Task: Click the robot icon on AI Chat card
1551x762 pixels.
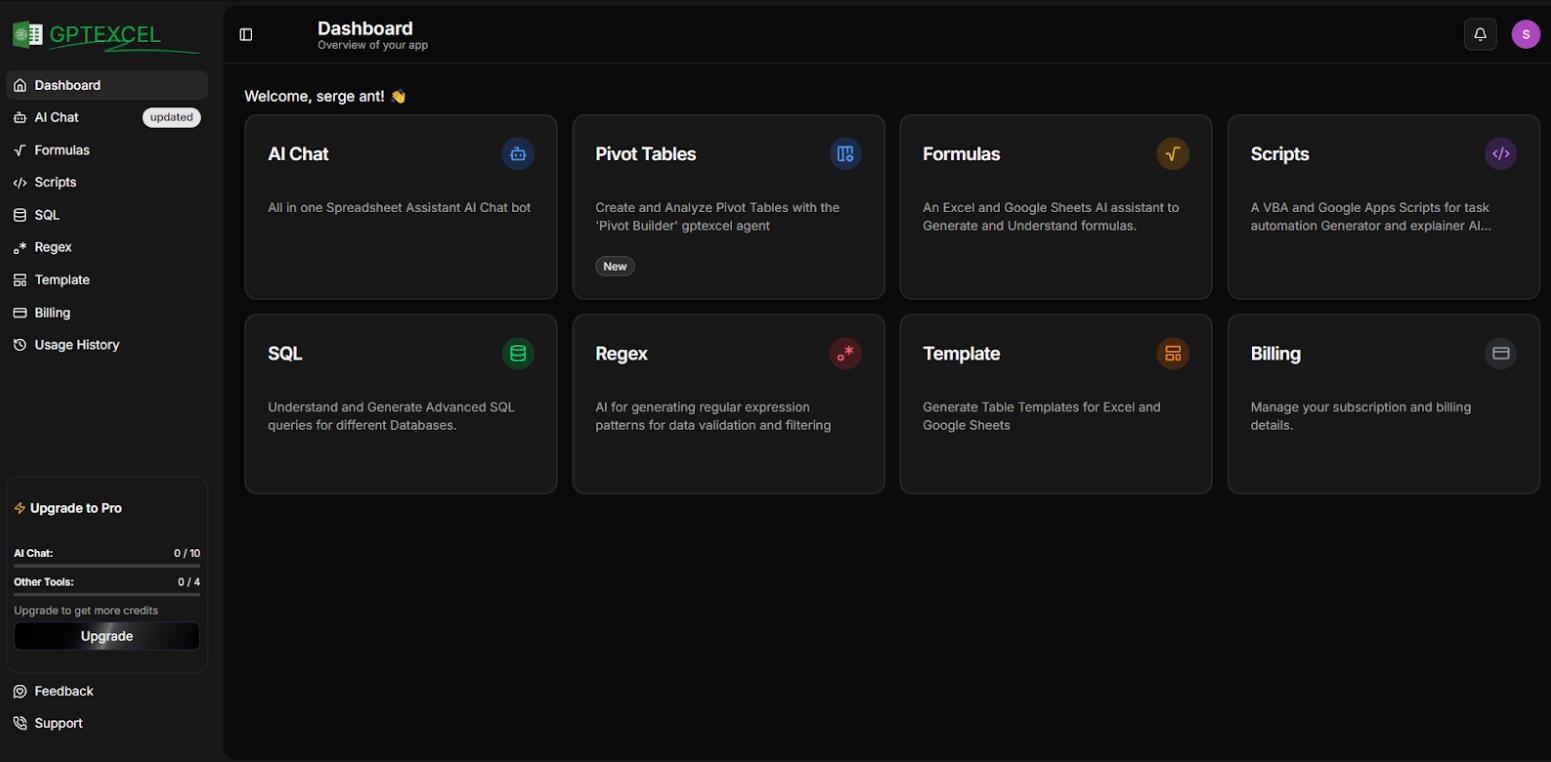Action: (x=518, y=154)
